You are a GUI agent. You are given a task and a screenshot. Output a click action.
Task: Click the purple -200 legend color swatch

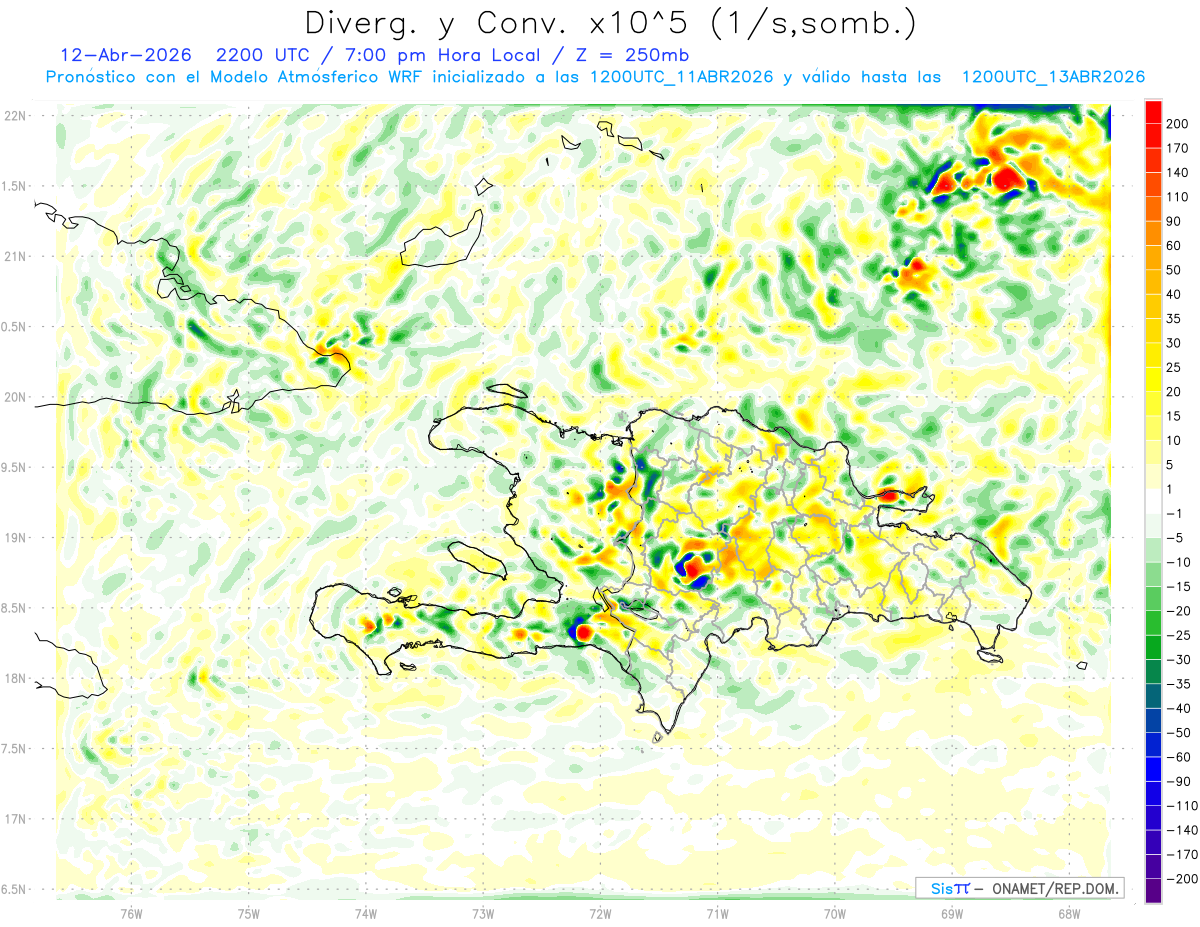click(x=1153, y=891)
